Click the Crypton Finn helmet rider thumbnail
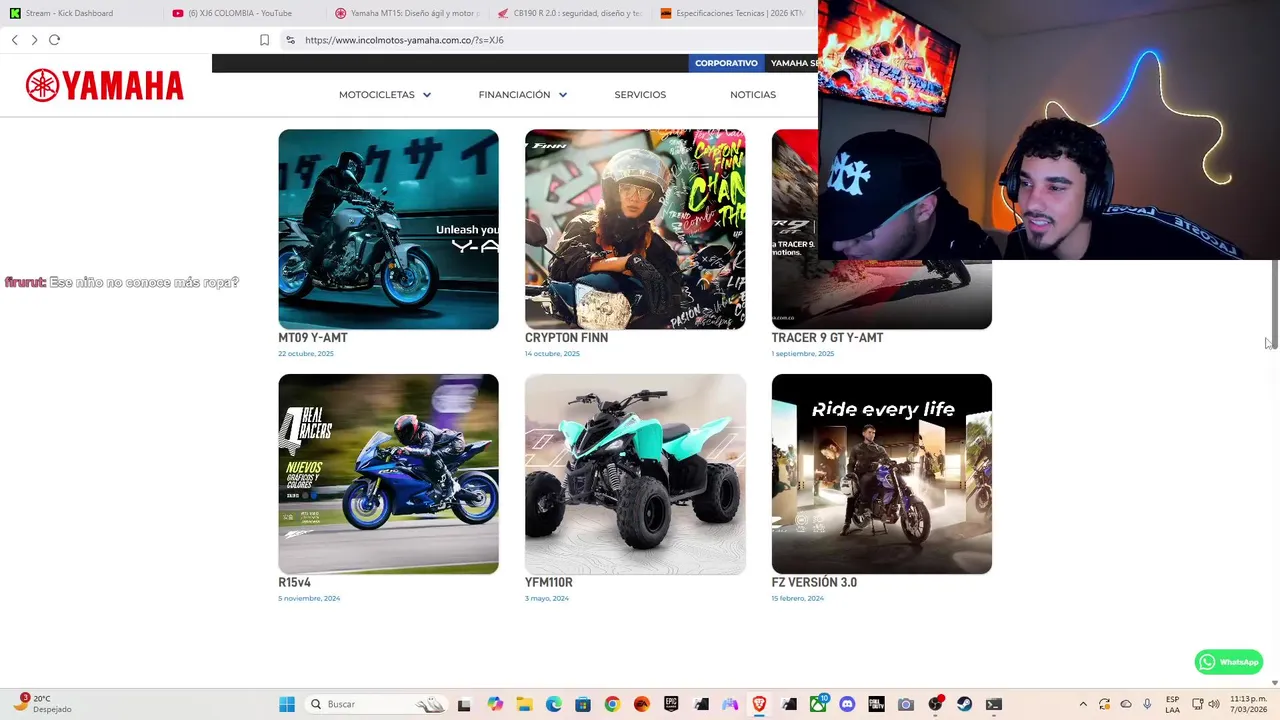The width and height of the screenshot is (1280, 720). [x=635, y=229]
